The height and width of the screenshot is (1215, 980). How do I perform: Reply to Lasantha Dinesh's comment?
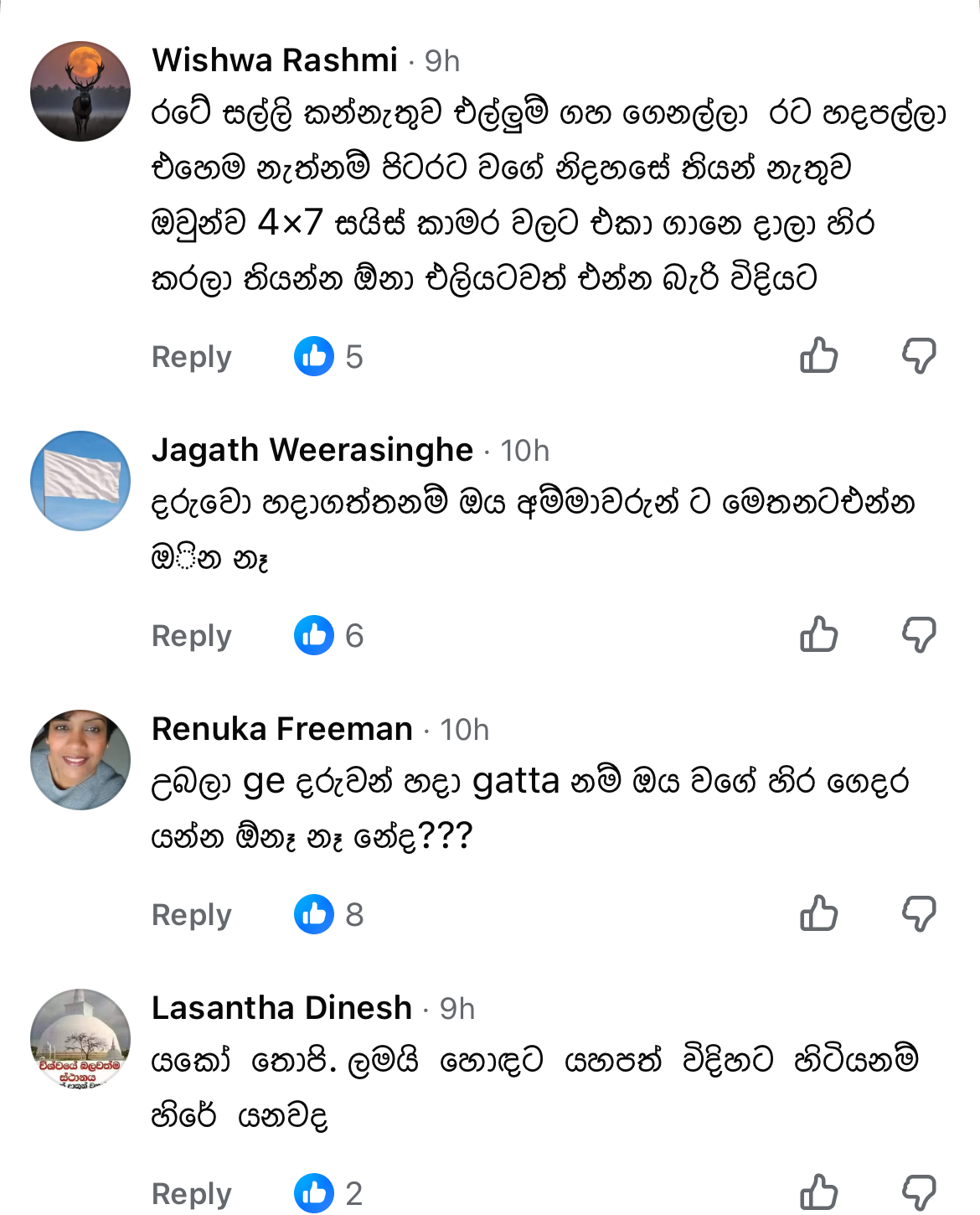tap(191, 1194)
